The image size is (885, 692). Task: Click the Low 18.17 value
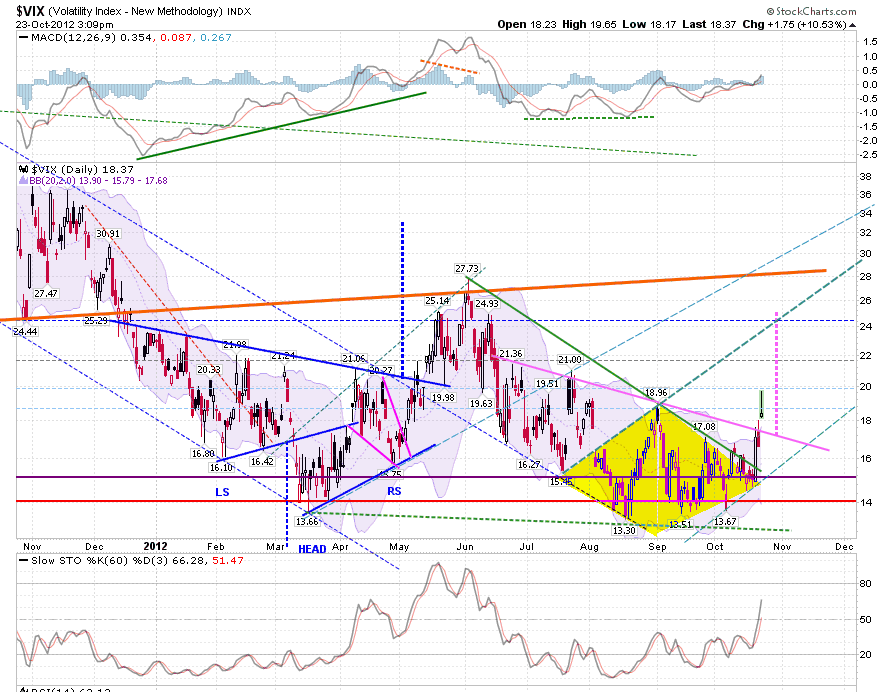(x=648, y=24)
